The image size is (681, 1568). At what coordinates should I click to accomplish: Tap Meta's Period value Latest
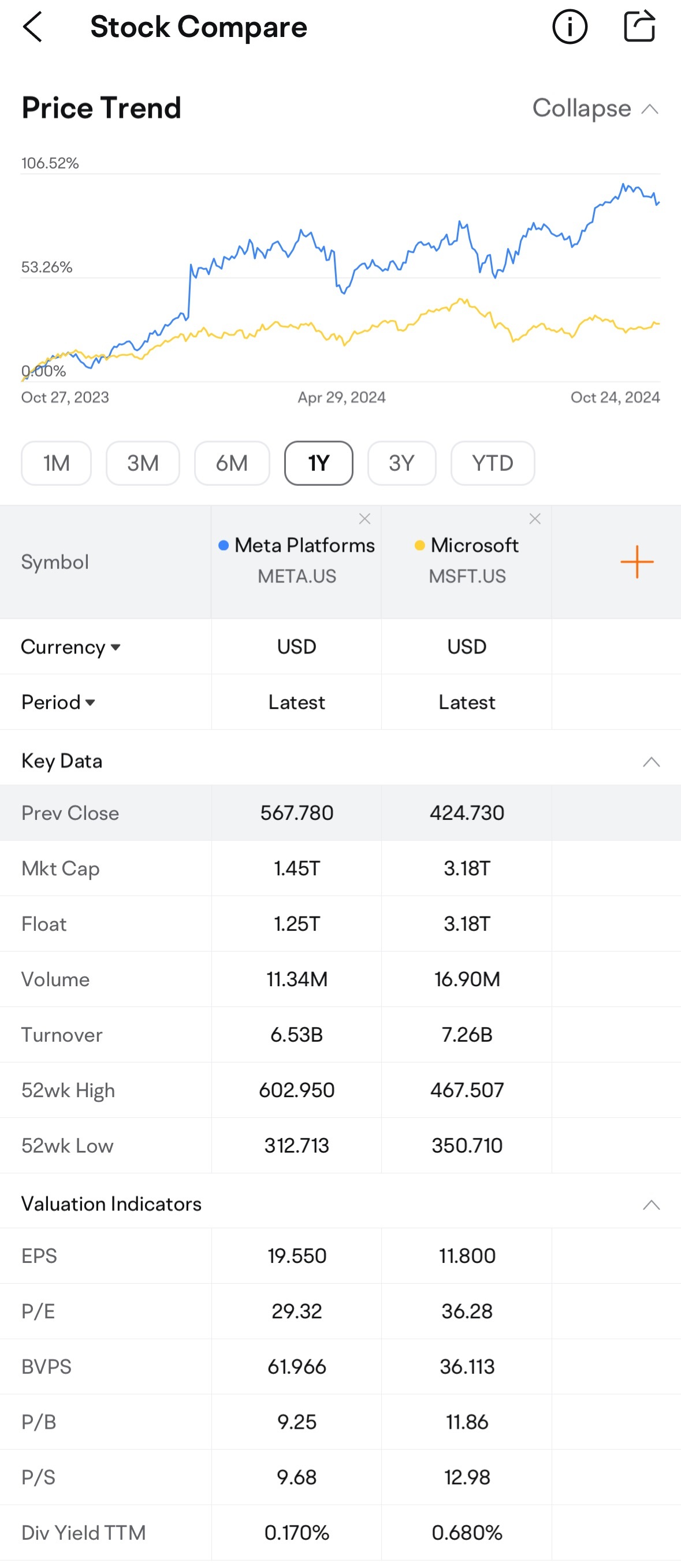tap(297, 702)
